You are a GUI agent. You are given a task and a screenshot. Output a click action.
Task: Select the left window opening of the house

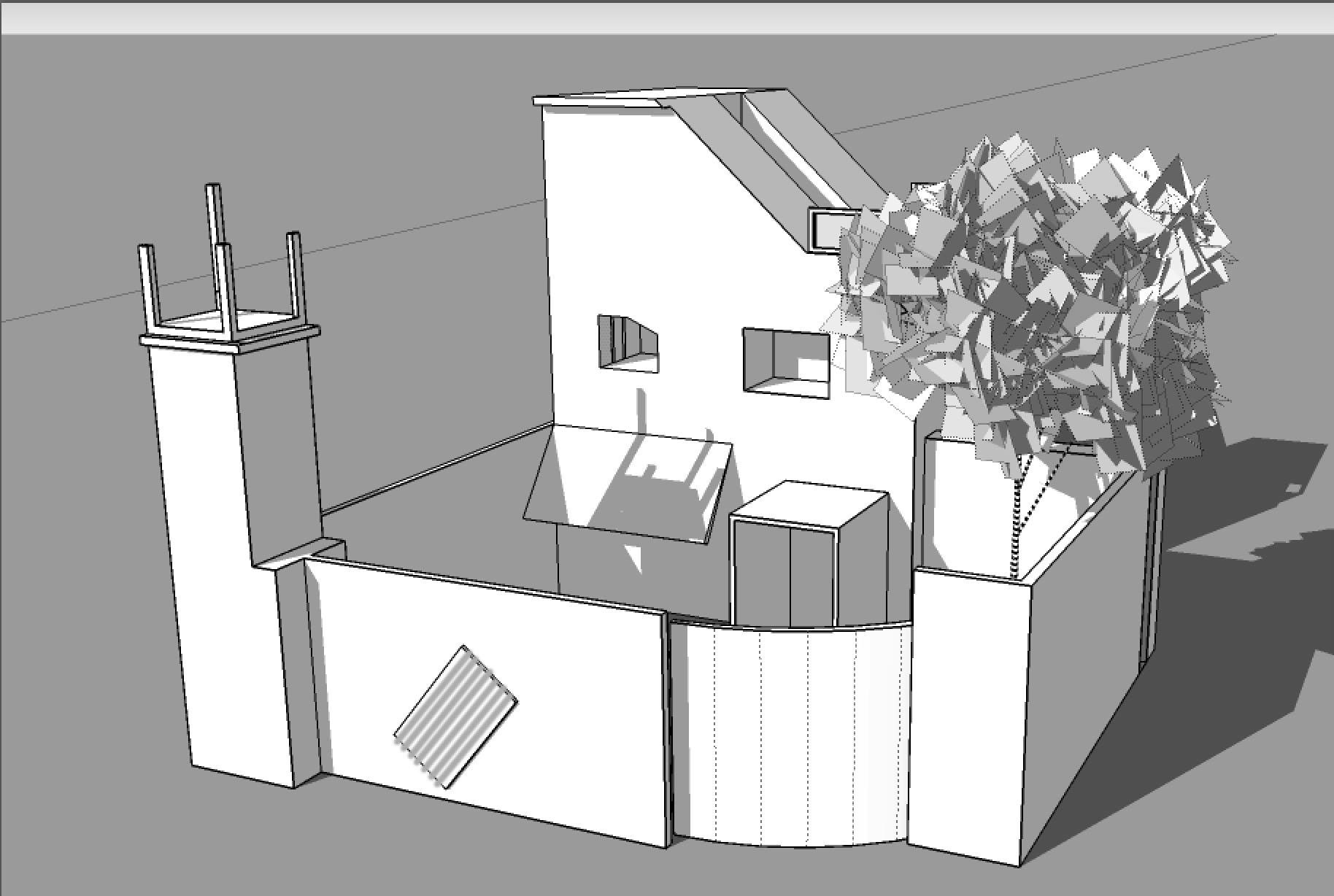pos(628,344)
